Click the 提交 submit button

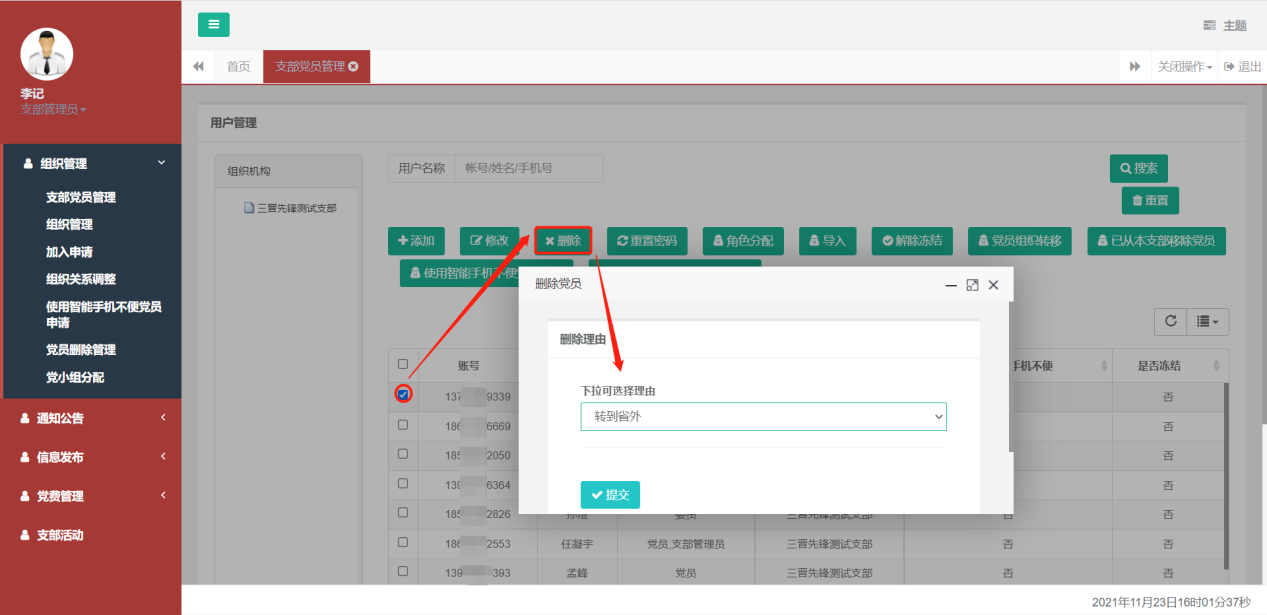610,495
